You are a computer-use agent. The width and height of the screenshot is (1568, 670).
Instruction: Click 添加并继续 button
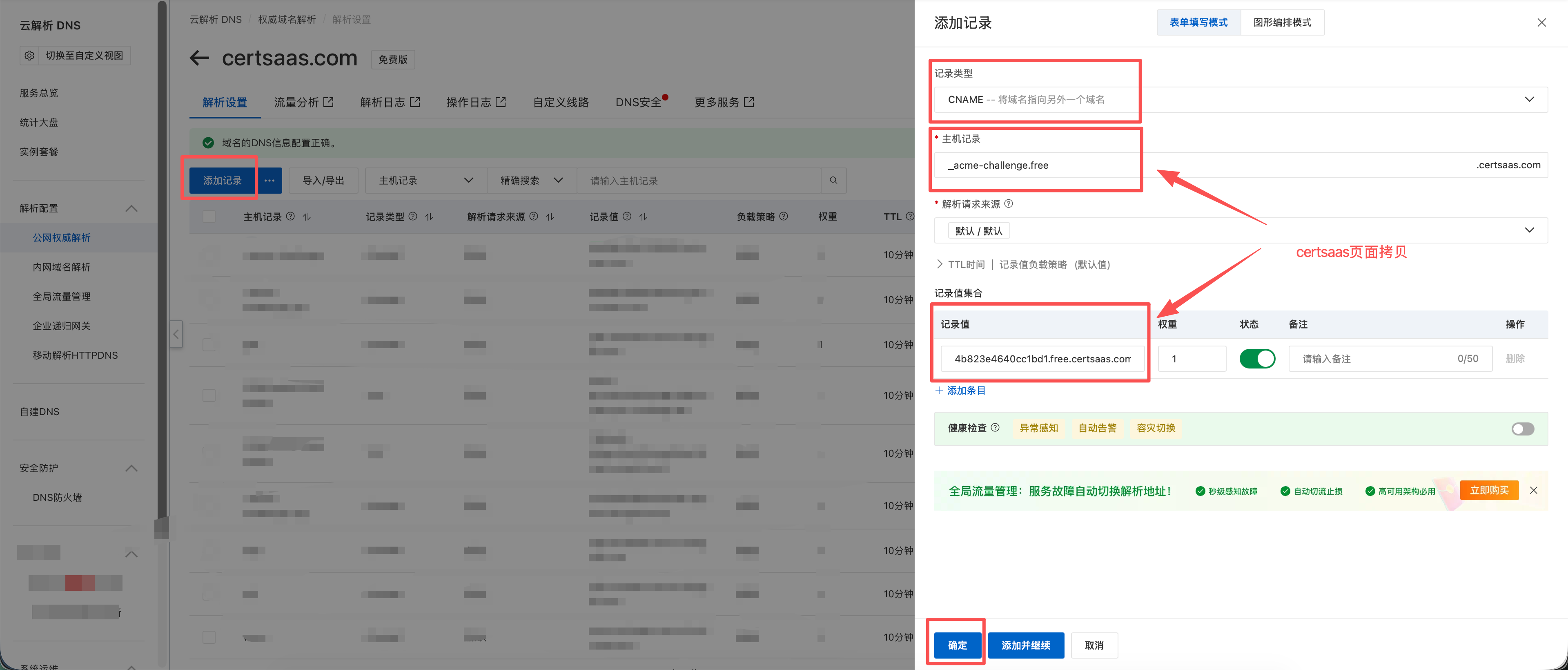pyautogui.click(x=1026, y=645)
